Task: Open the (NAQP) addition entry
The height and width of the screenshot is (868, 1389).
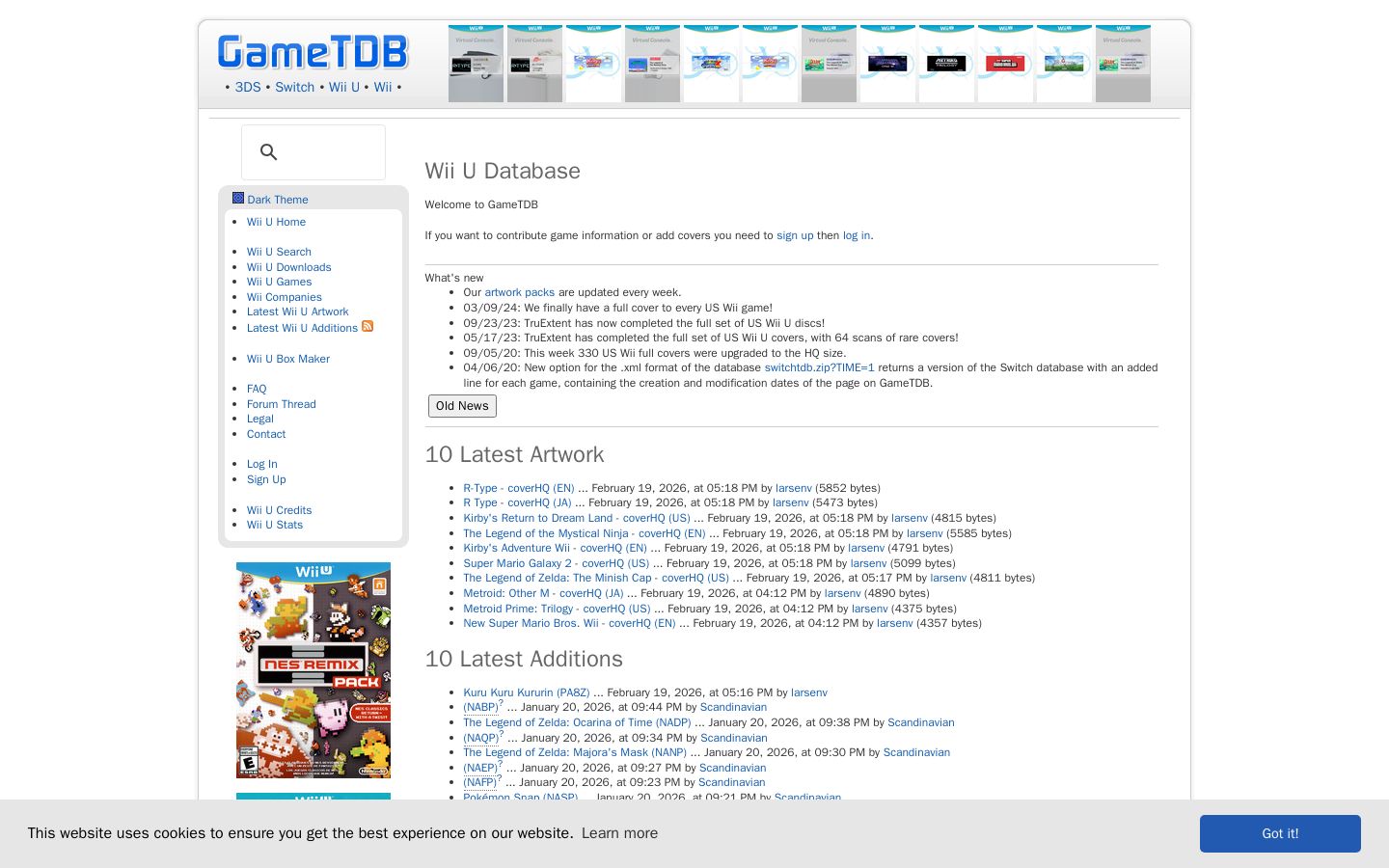Action: coord(481,738)
